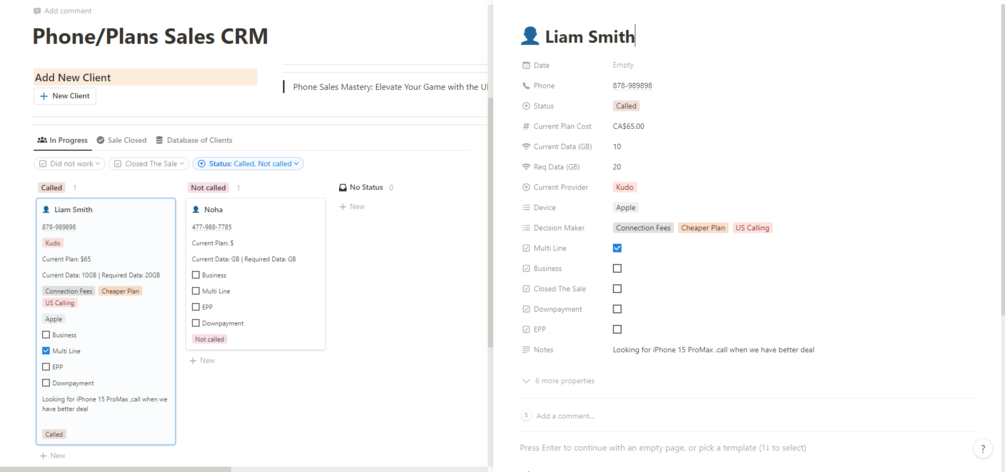Click the Add comment speech bubble icon

tap(37, 11)
